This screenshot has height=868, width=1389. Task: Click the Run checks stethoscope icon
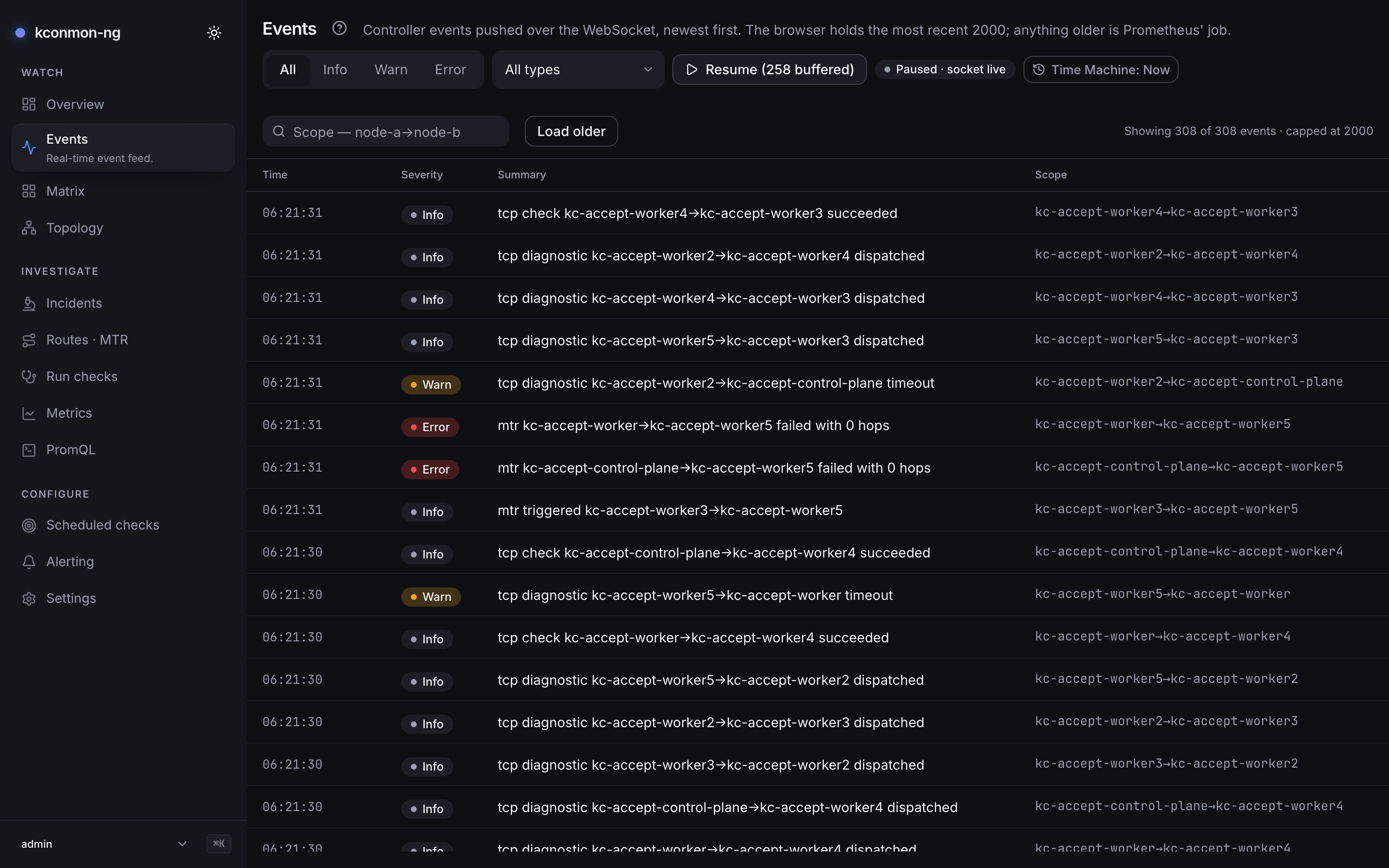tap(29, 377)
